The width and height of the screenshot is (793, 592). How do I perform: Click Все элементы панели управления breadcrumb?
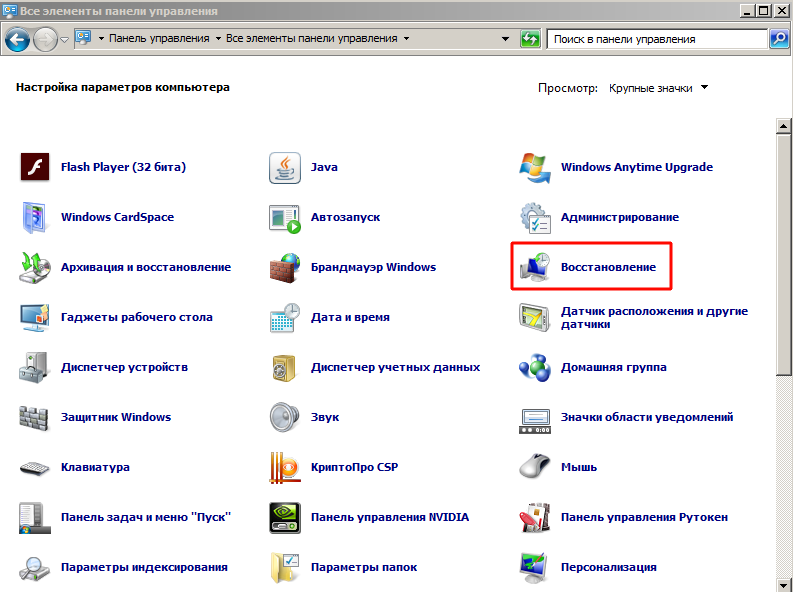(312, 38)
